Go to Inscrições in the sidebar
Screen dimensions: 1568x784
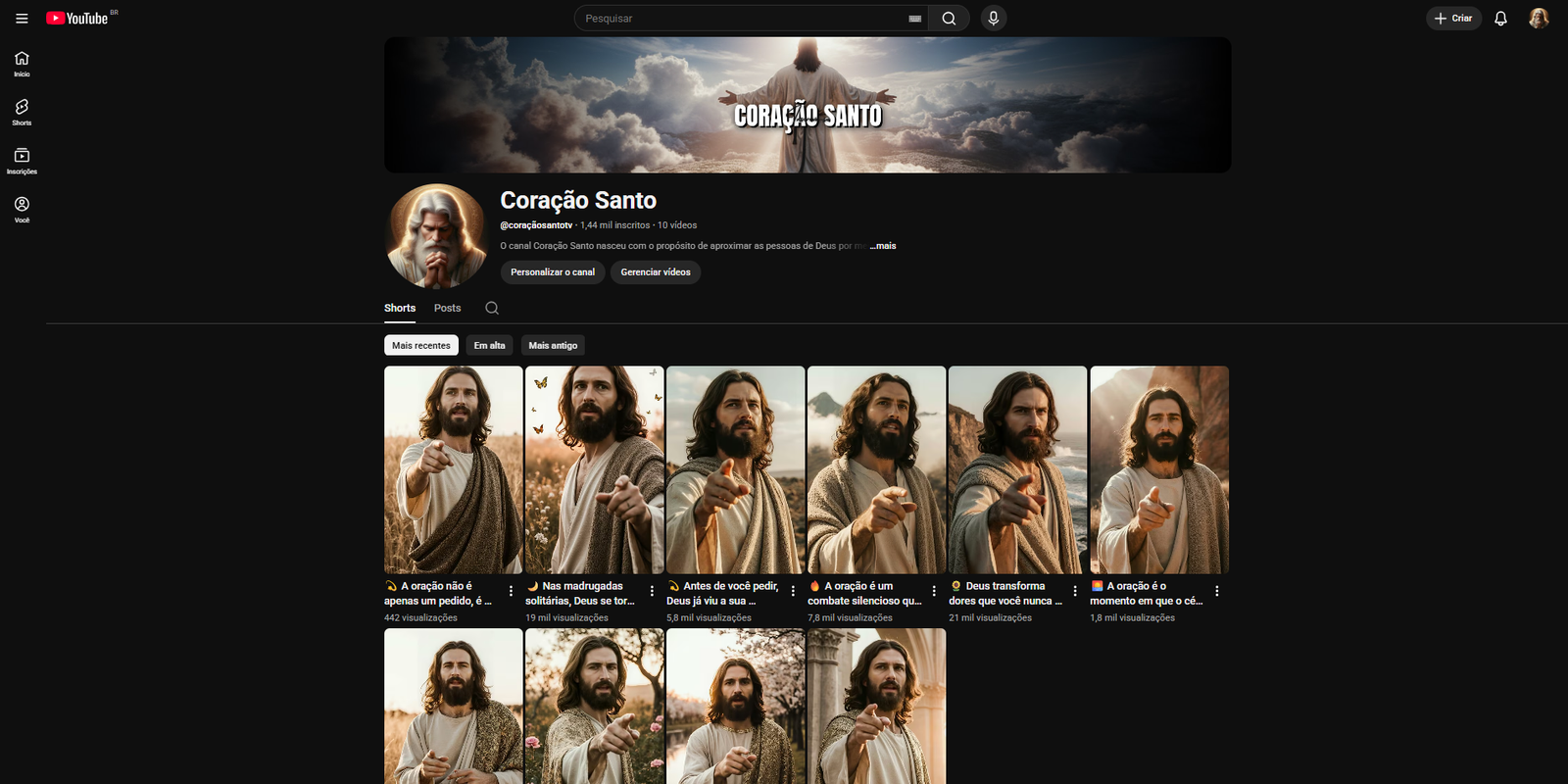tap(22, 161)
